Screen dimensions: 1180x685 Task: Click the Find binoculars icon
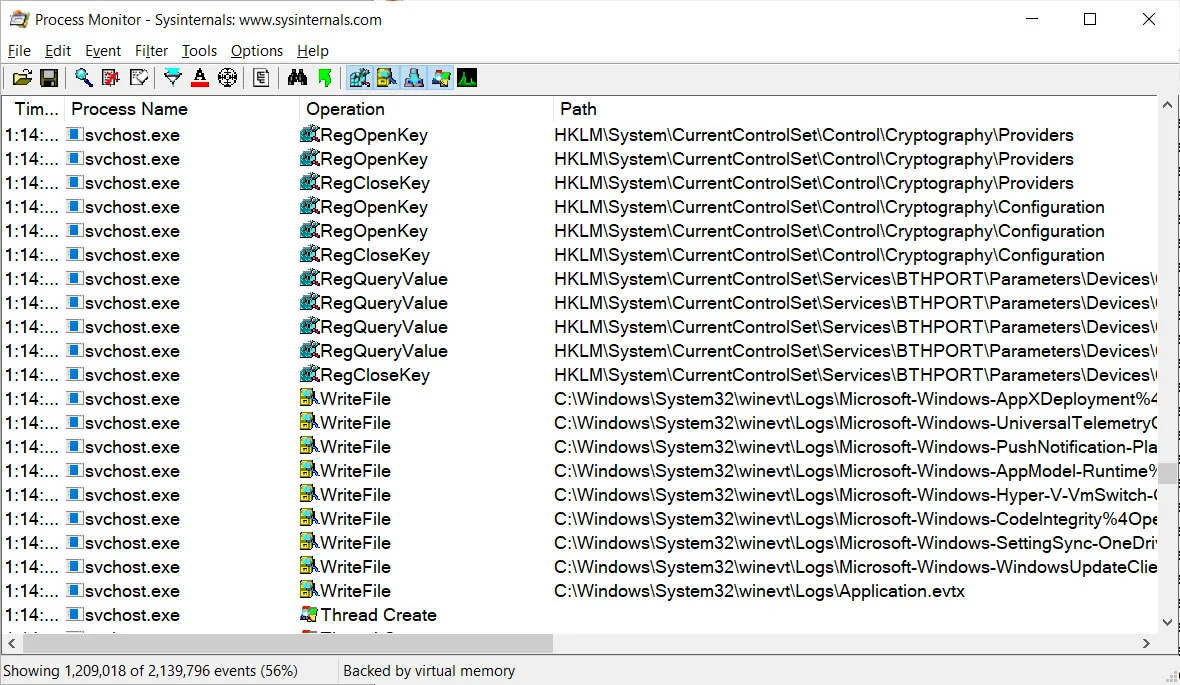pyautogui.click(x=297, y=78)
